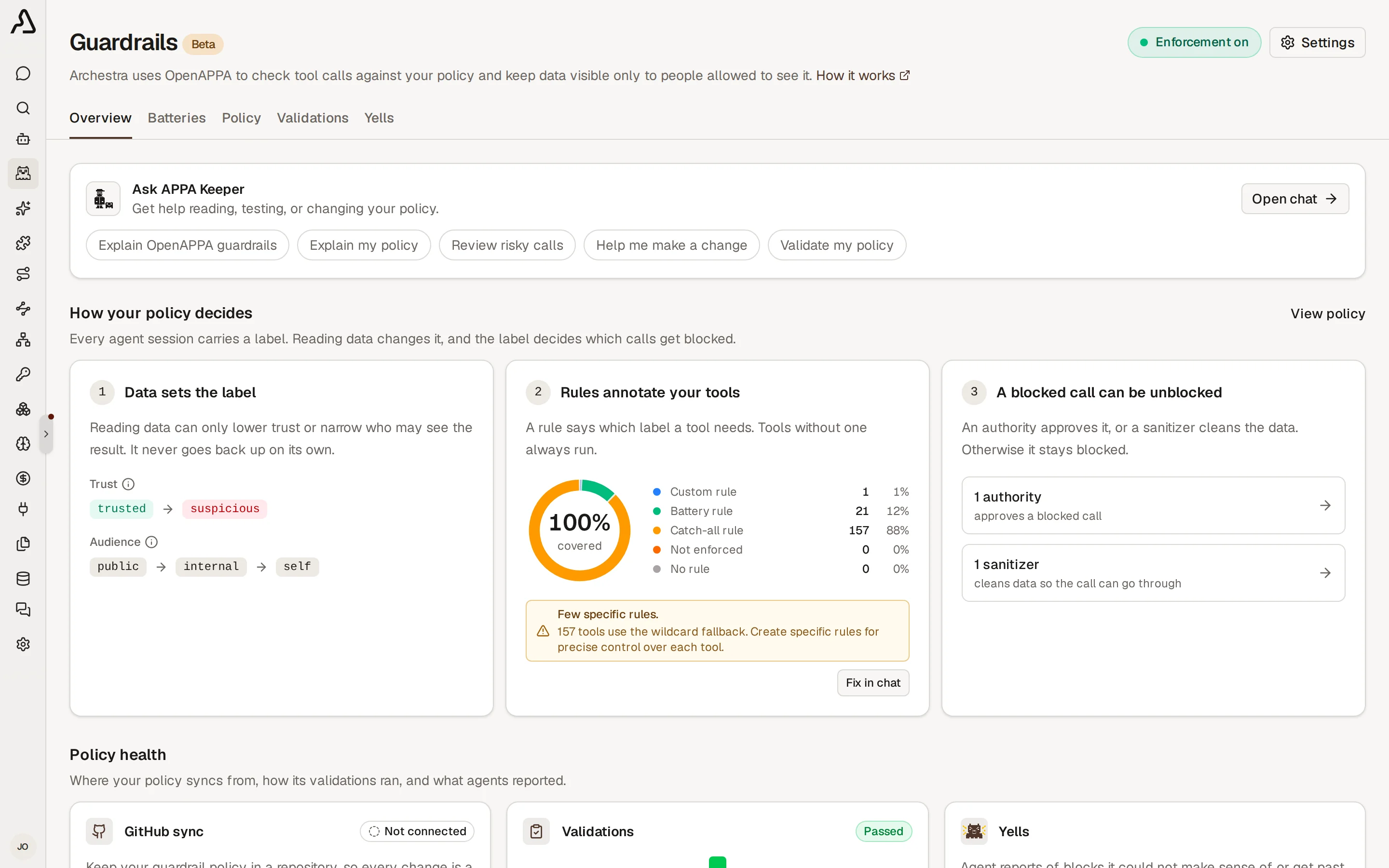Image resolution: width=1389 pixels, height=868 pixels.
Task: Click the Archestra logo at top left
Action: pos(23,22)
